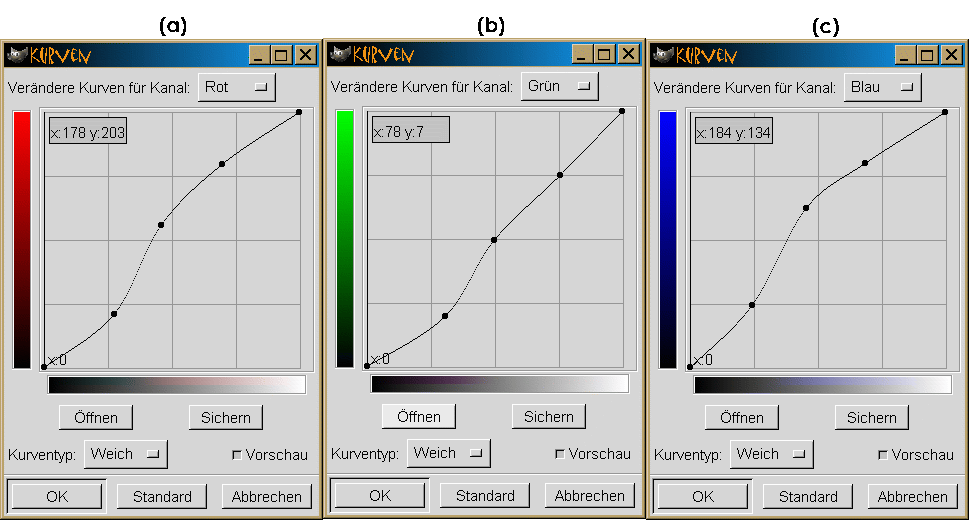Viewport: 970px width, 520px height.
Task: Select the middle control point on the Grün curve
Action: click(494, 240)
